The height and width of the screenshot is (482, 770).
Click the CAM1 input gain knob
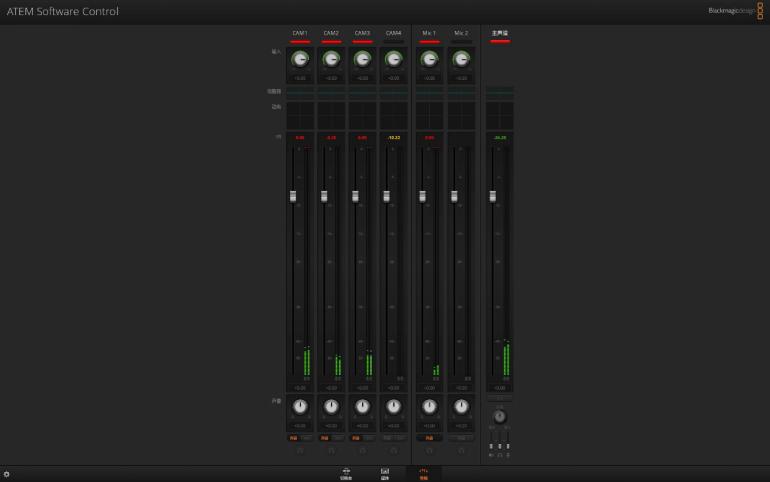(x=300, y=59)
